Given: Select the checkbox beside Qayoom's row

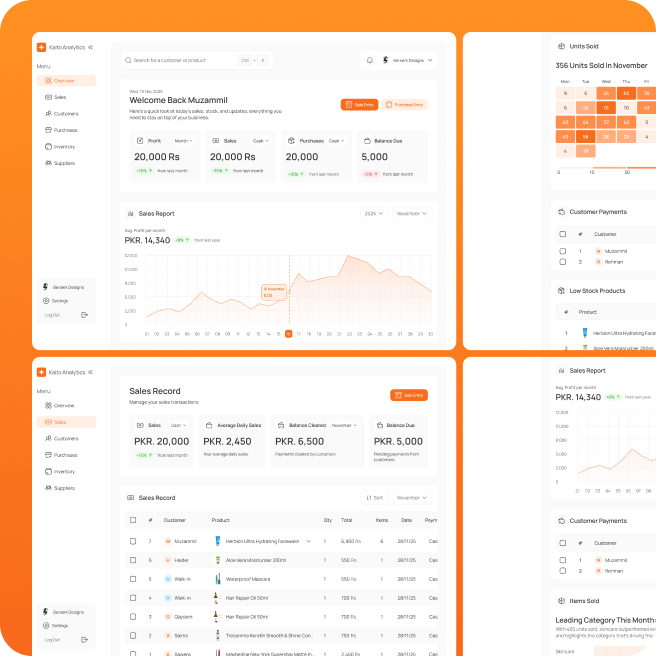Looking at the screenshot, I should pos(133,616).
